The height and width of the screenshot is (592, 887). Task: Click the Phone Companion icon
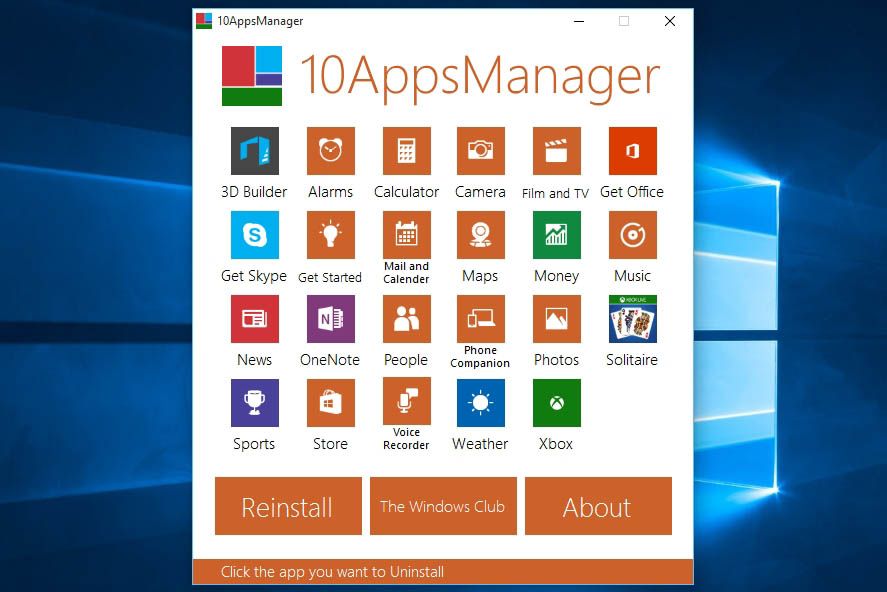point(480,319)
